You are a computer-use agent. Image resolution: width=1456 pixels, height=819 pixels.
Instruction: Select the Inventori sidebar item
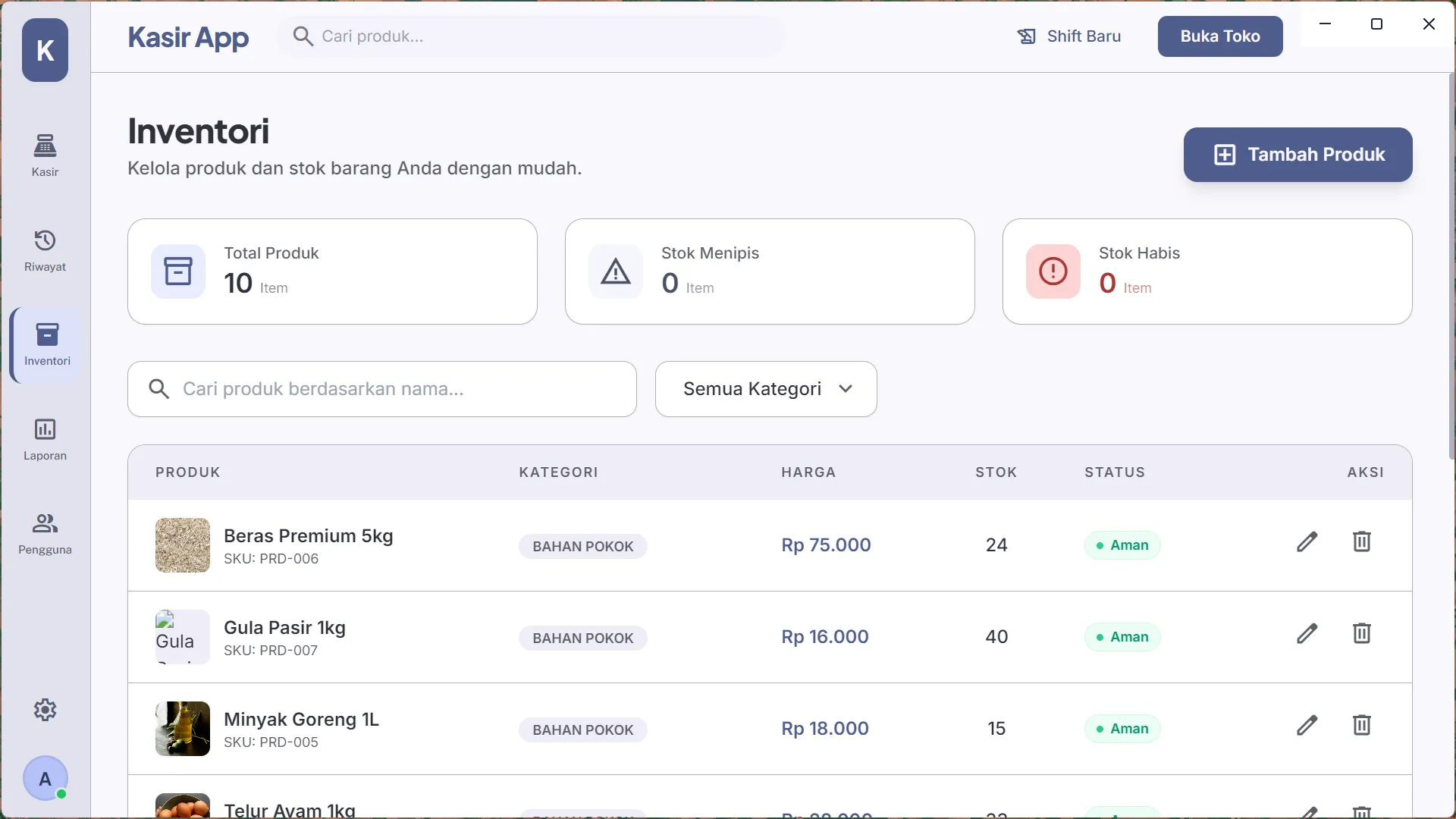pyautogui.click(x=46, y=345)
